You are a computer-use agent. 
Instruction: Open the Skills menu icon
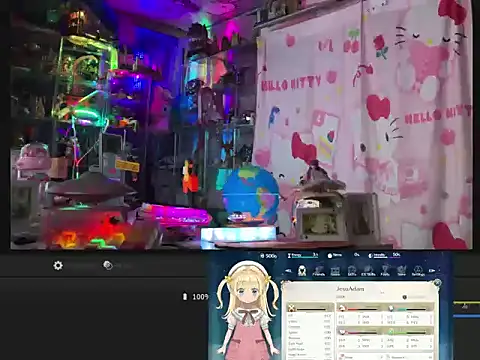[x=352, y=271]
